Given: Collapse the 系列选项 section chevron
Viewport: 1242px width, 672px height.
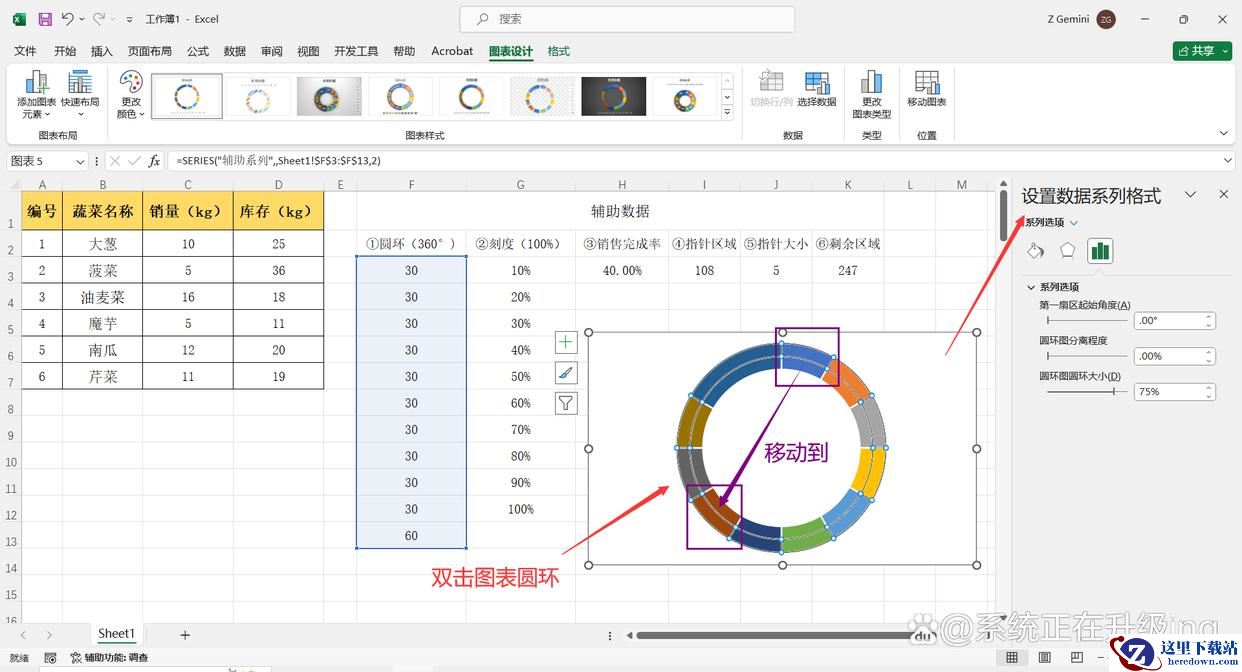Looking at the screenshot, I should coord(1032,287).
